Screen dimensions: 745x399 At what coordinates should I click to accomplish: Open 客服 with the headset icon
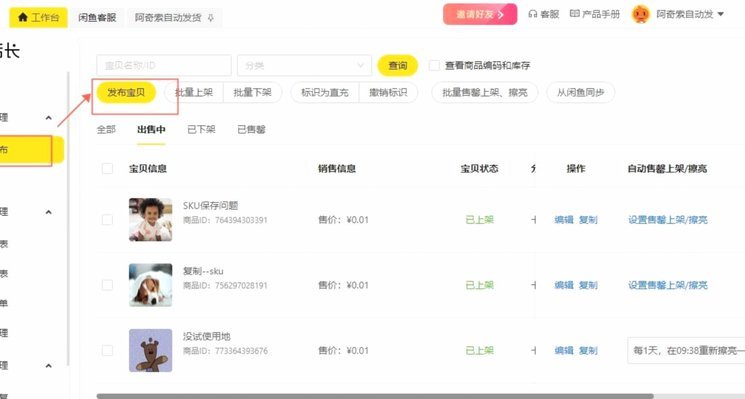pyautogui.click(x=544, y=14)
